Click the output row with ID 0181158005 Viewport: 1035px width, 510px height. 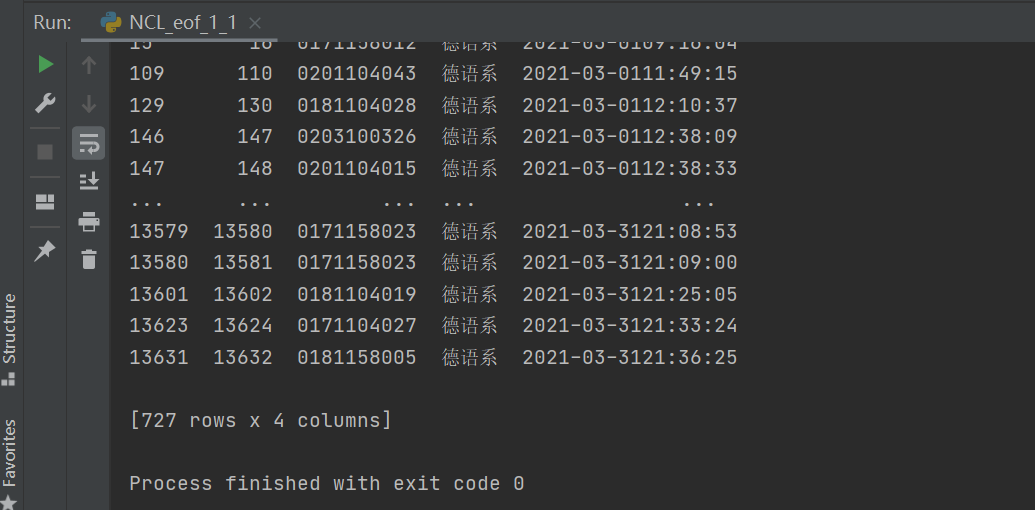(433, 358)
